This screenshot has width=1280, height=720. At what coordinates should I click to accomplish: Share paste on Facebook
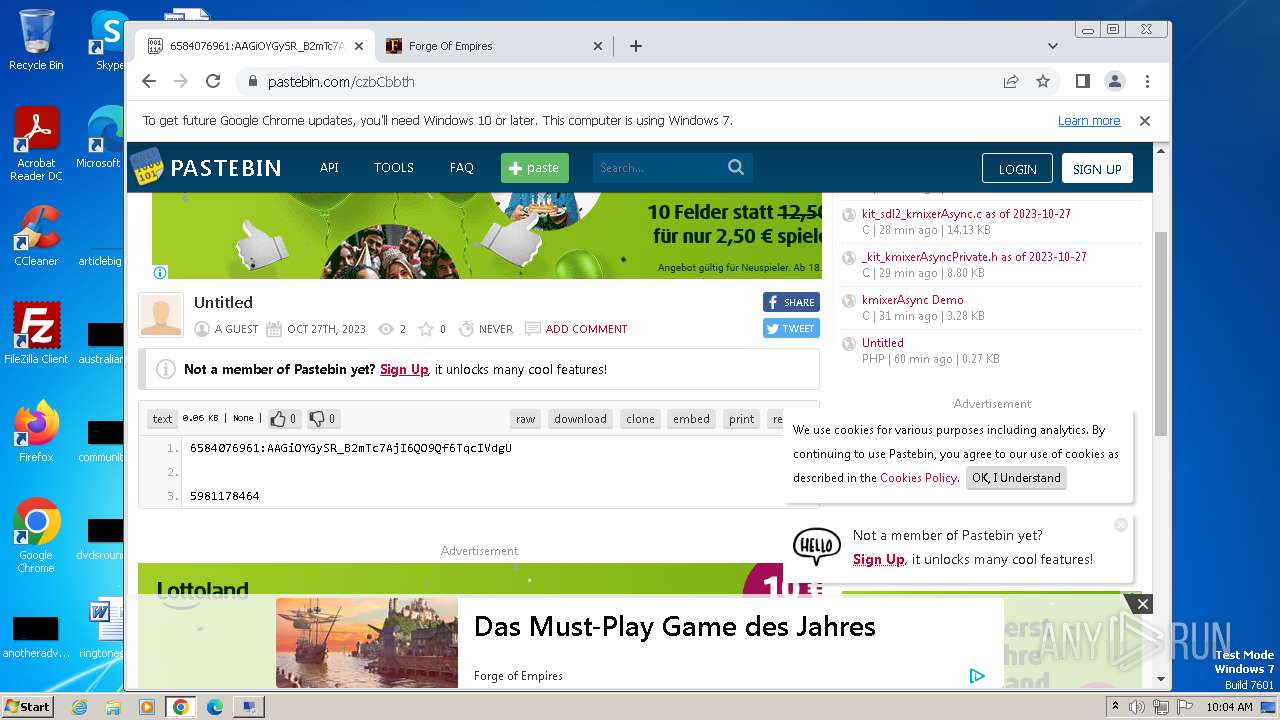click(791, 302)
